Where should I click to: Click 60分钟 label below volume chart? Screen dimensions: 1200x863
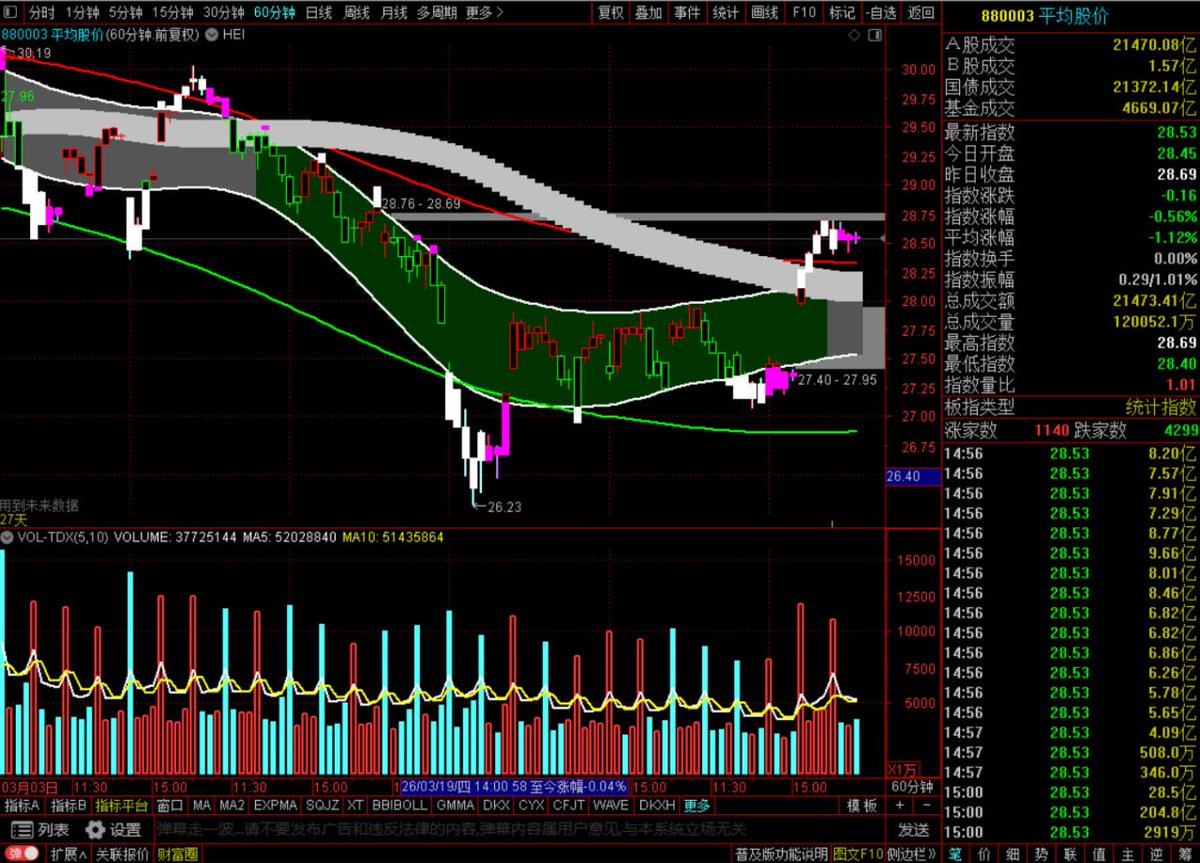912,786
